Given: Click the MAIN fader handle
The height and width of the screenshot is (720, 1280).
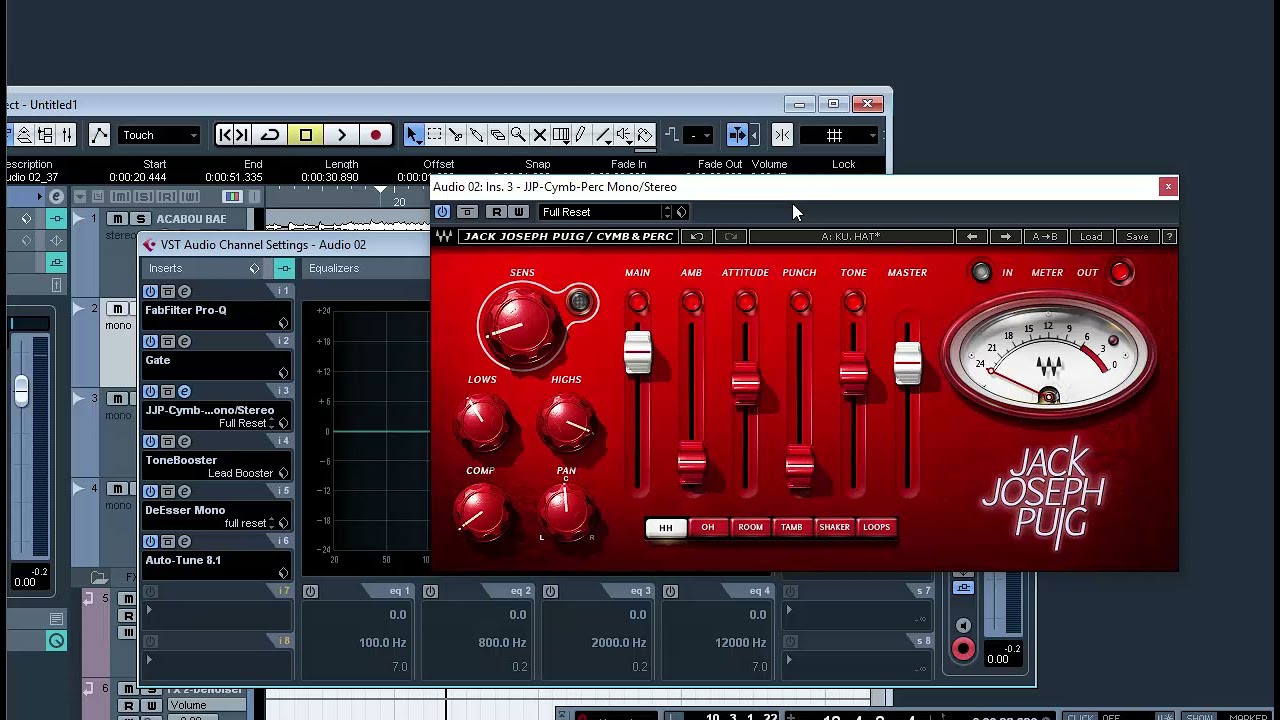Looking at the screenshot, I should [x=637, y=352].
